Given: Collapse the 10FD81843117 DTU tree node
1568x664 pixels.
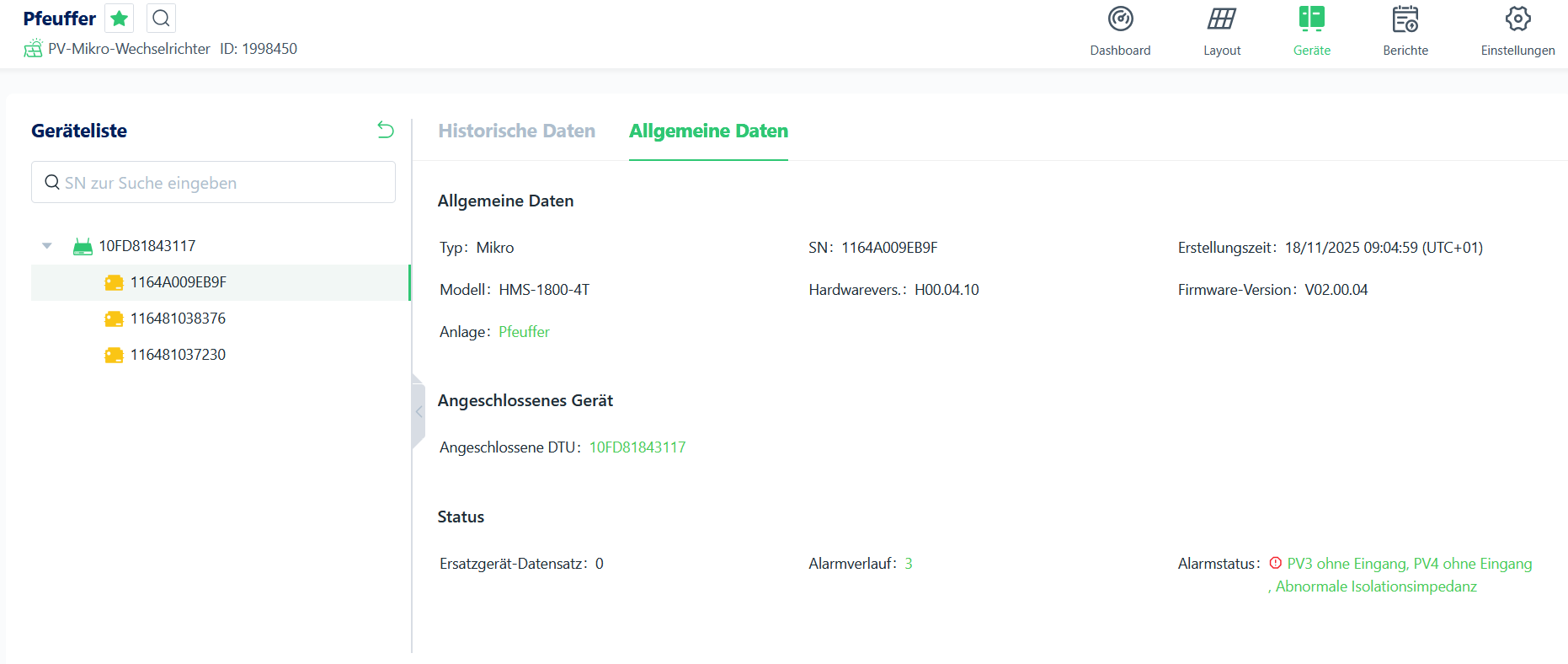Looking at the screenshot, I should pyautogui.click(x=47, y=246).
